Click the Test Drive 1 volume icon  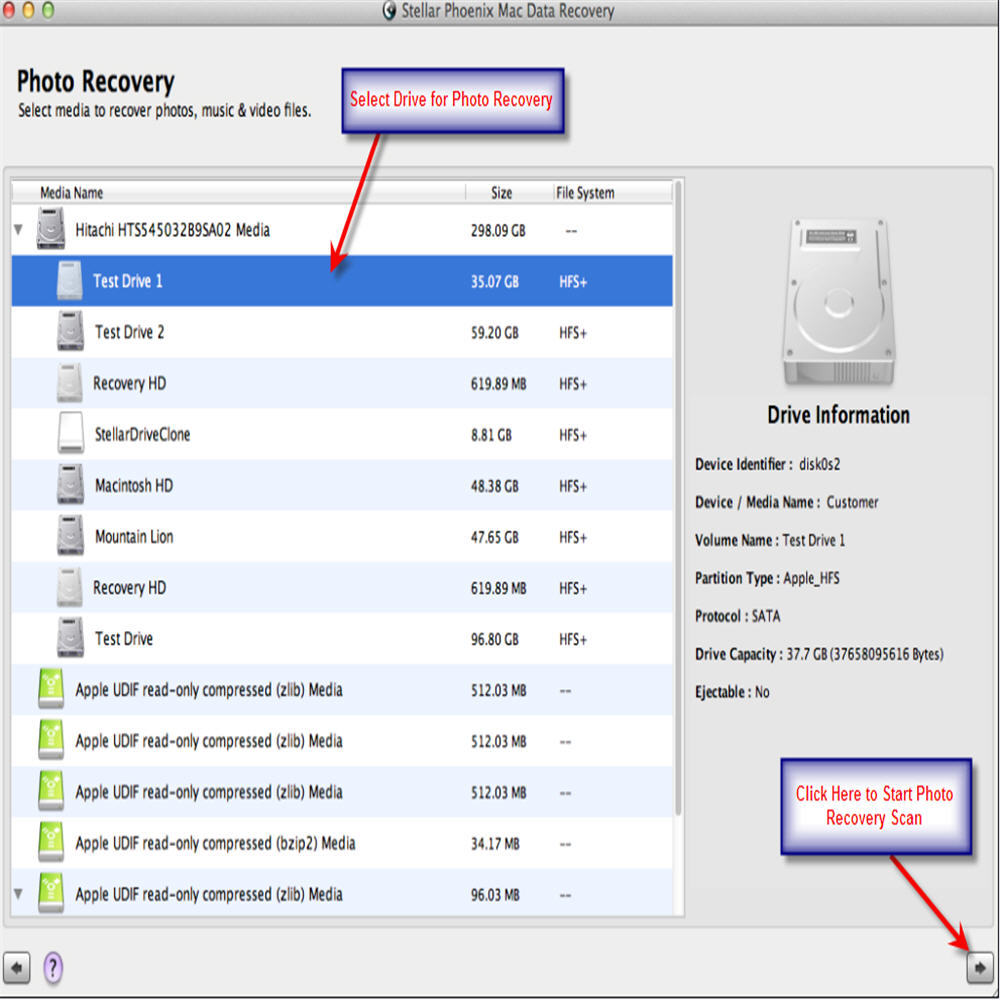coord(70,280)
